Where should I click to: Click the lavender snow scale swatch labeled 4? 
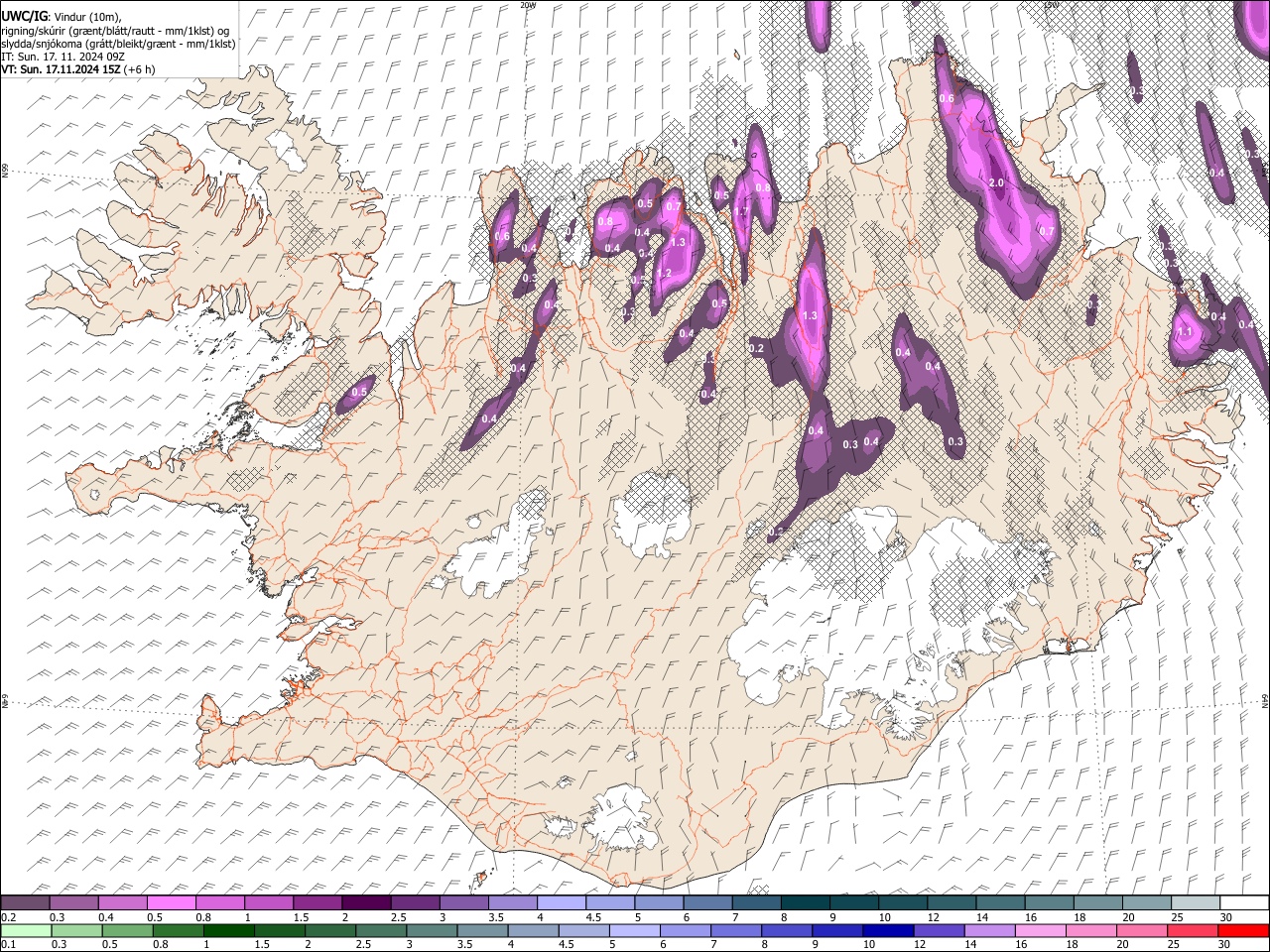pyautogui.click(x=562, y=903)
